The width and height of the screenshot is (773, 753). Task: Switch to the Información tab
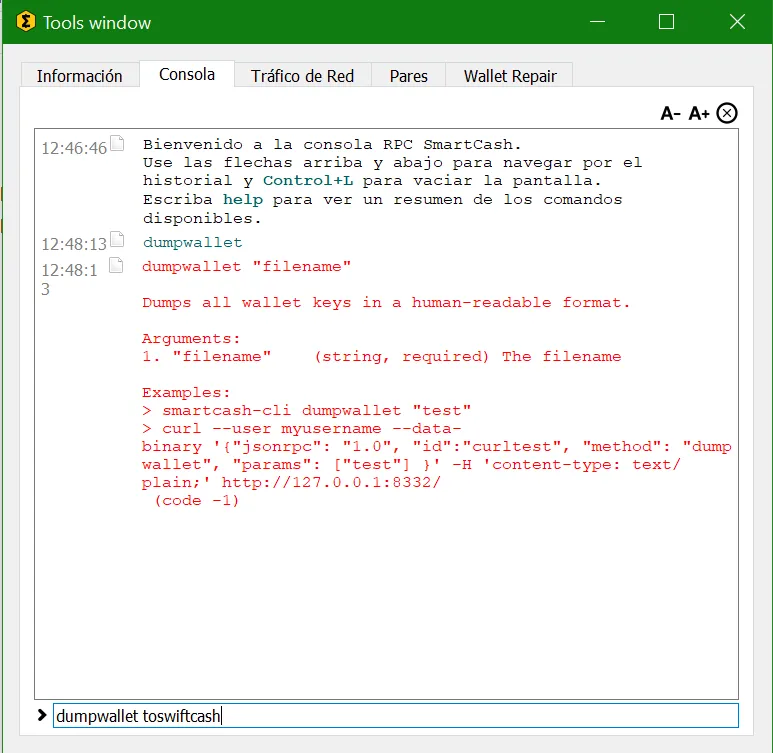click(79, 76)
